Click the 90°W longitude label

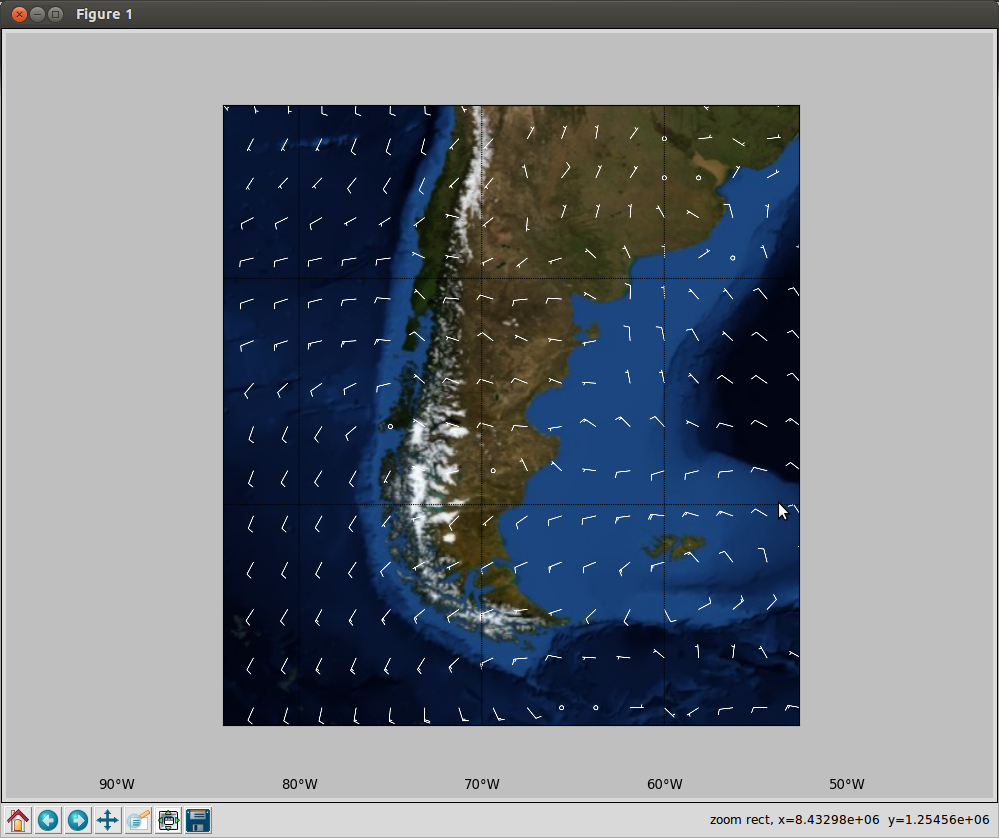[x=117, y=784]
